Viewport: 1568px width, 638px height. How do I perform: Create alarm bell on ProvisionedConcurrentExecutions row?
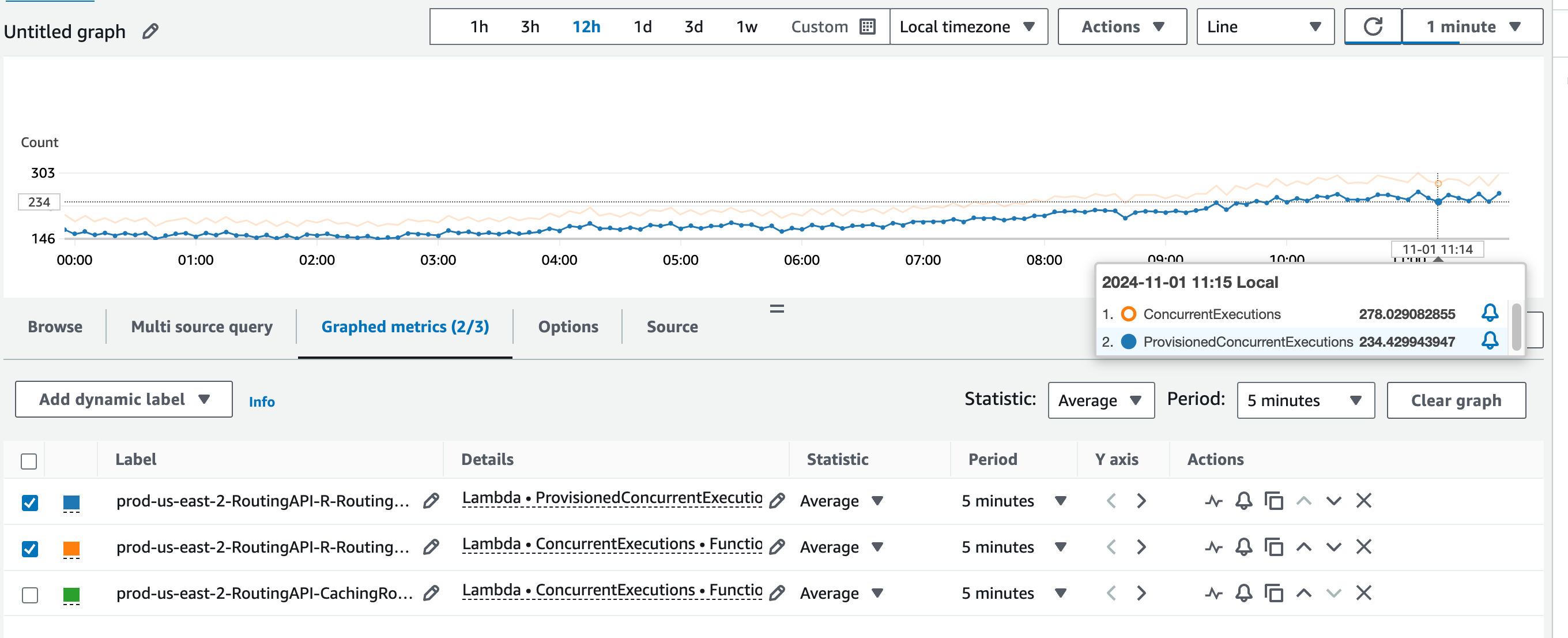pyautogui.click(x=1243, y=501)
